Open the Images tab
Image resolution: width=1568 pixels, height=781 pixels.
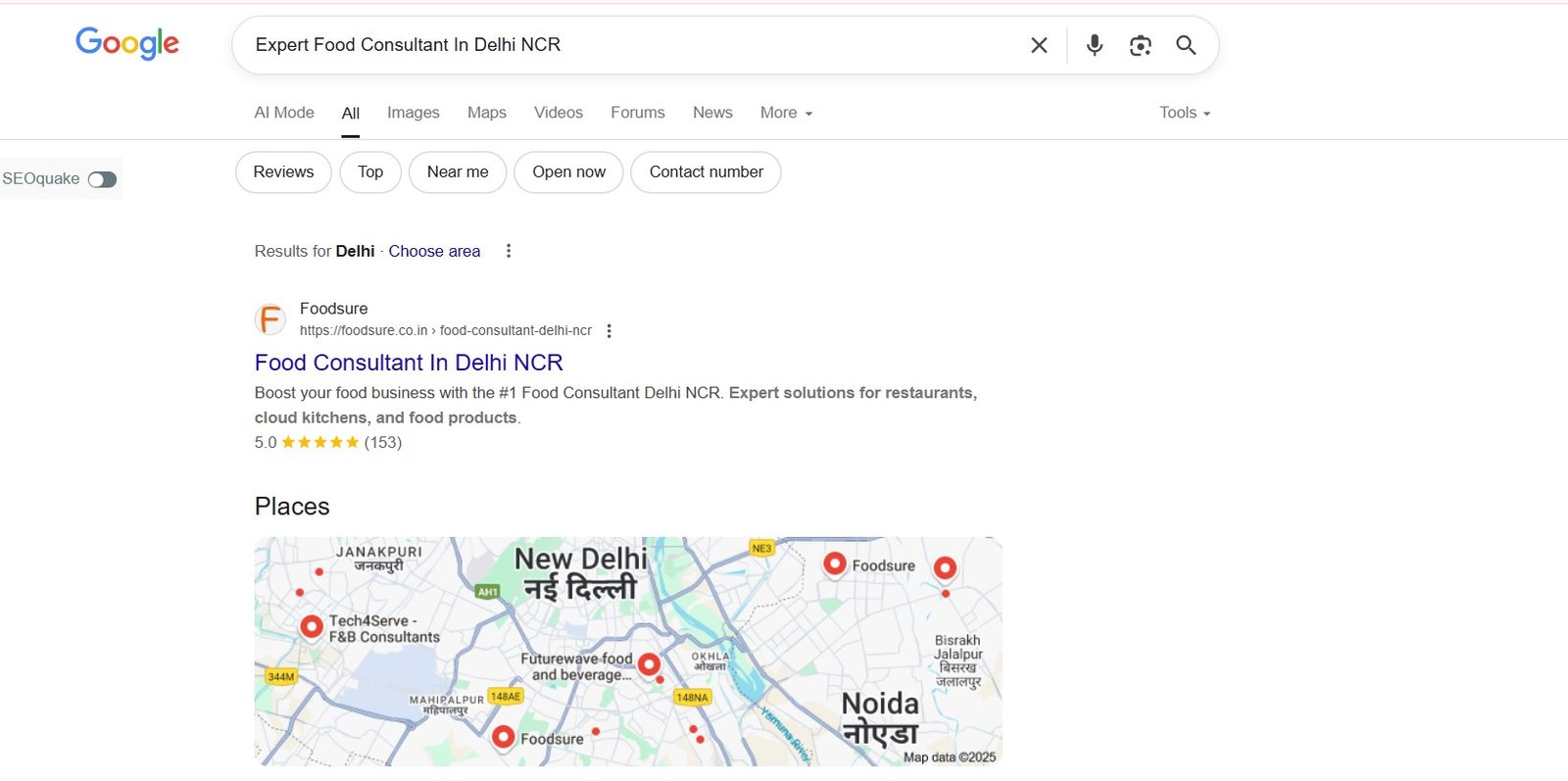(414, 113)
